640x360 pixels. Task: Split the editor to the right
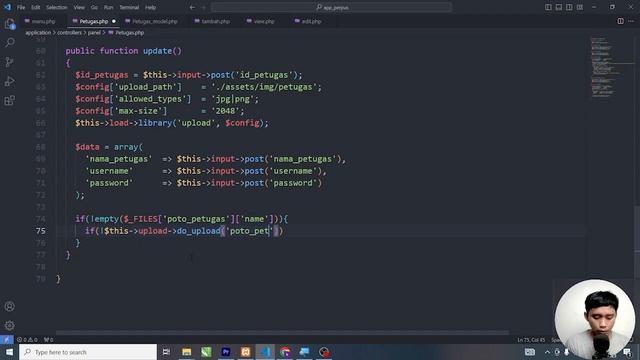pyautogui.click(x=620, y=21)
